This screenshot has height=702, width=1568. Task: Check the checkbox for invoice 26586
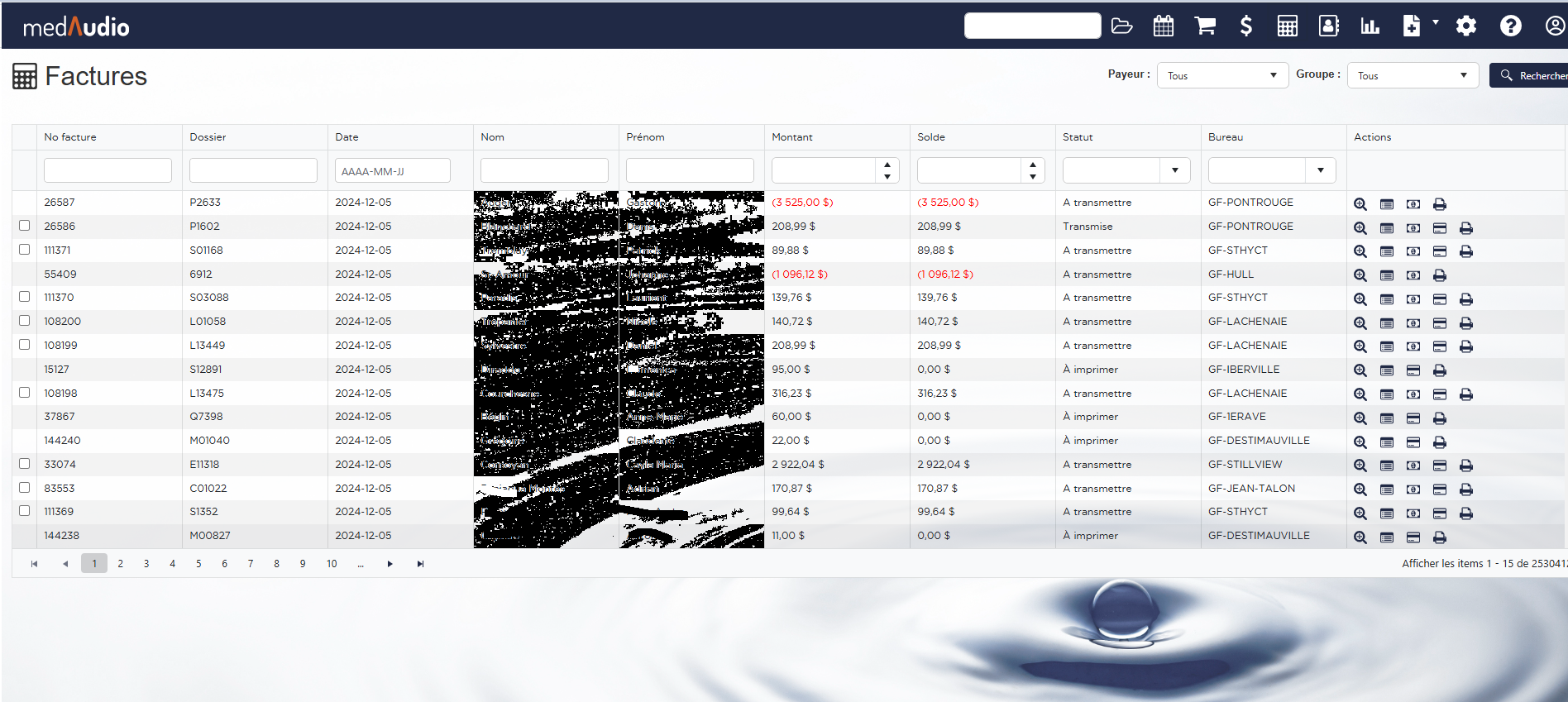click(25, 226)
